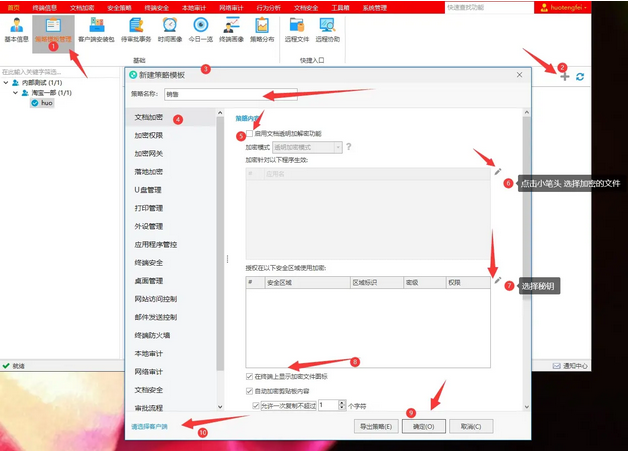Click the 导出策略(E) button
Viewport: 628px width, 451px height.
click(x=376, y=427)
